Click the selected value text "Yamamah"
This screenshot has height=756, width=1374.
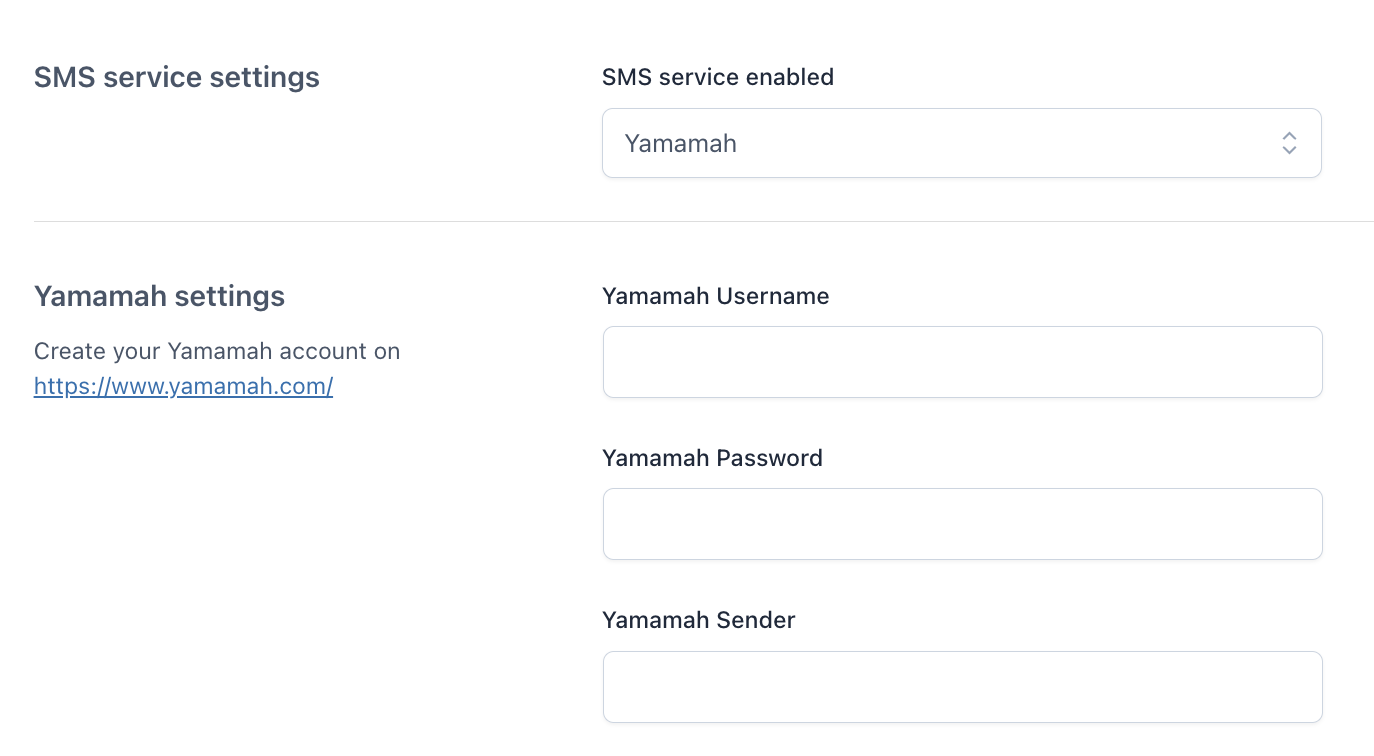tap(681, 143)
